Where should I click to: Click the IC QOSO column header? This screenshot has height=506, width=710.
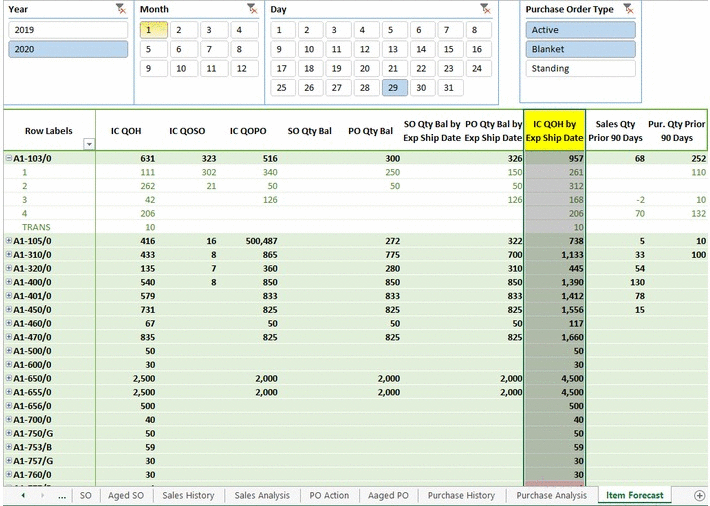pos(187,130)
